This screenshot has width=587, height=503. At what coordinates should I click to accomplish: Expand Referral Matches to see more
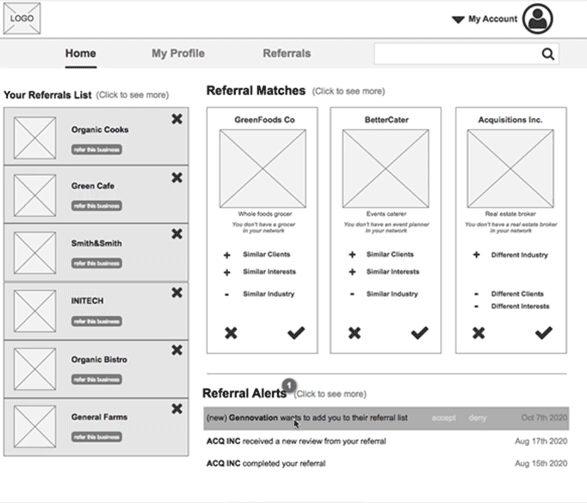point(349,91)
